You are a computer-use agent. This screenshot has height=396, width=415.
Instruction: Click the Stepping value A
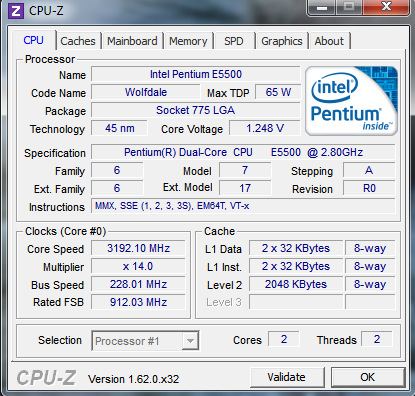click(x=369, y=170)
